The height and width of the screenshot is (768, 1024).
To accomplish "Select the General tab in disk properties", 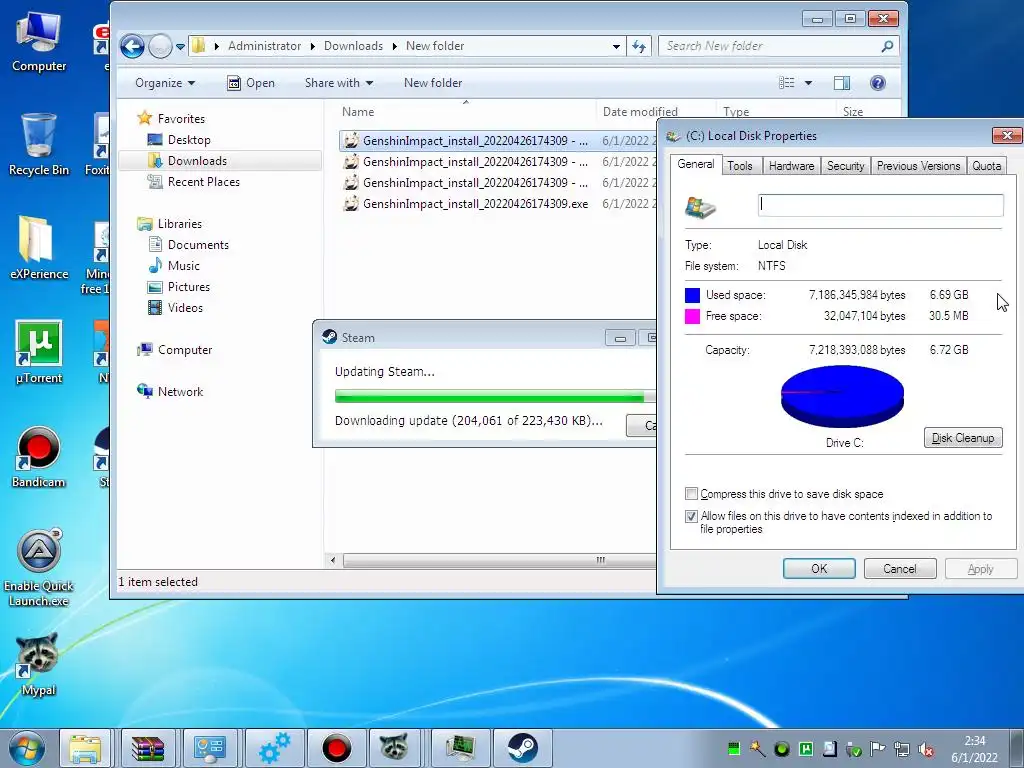I will [696, 164].
